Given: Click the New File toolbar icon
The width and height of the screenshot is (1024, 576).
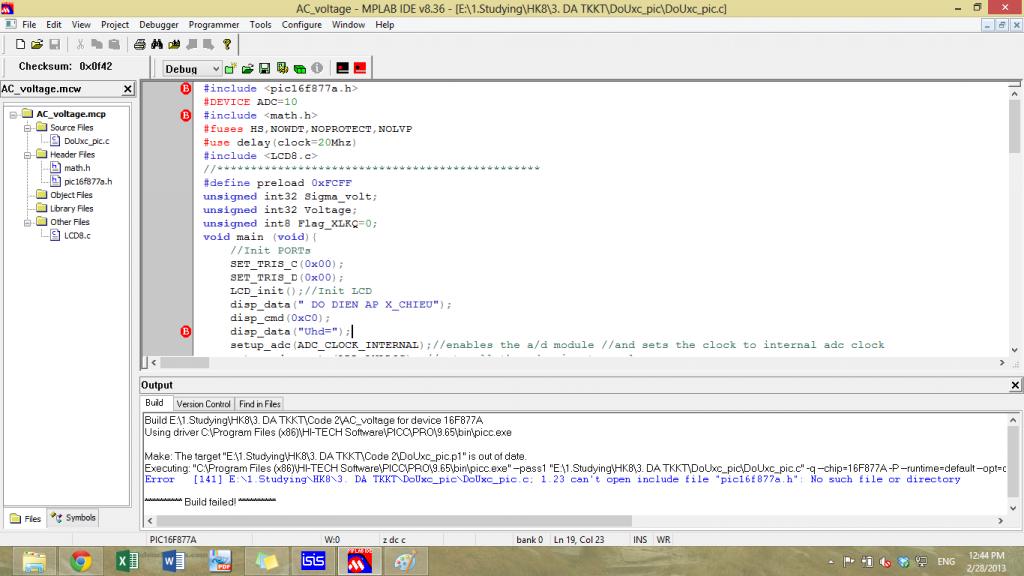Looking at the screenshot, I should pos(20,45).
